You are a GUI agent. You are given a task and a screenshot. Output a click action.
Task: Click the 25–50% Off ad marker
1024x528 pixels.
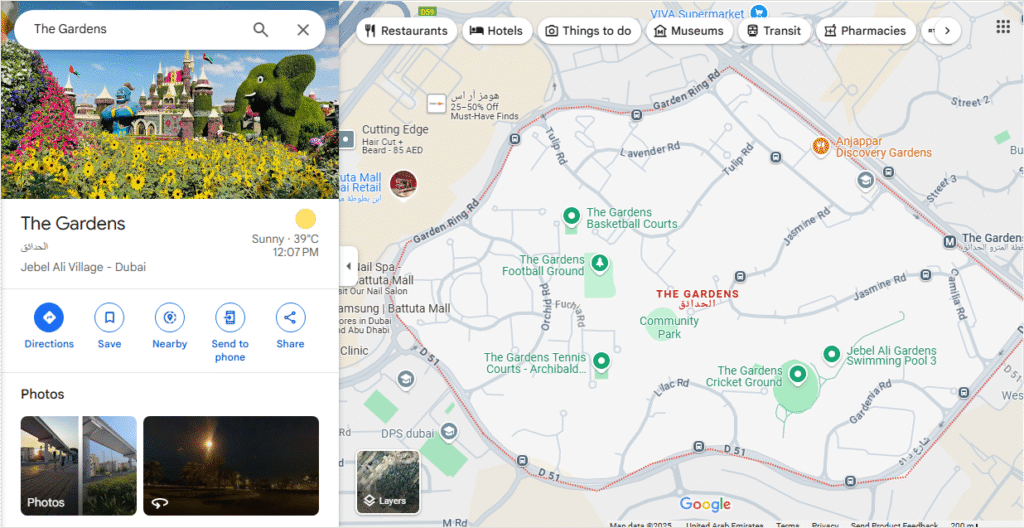(436, 104)
